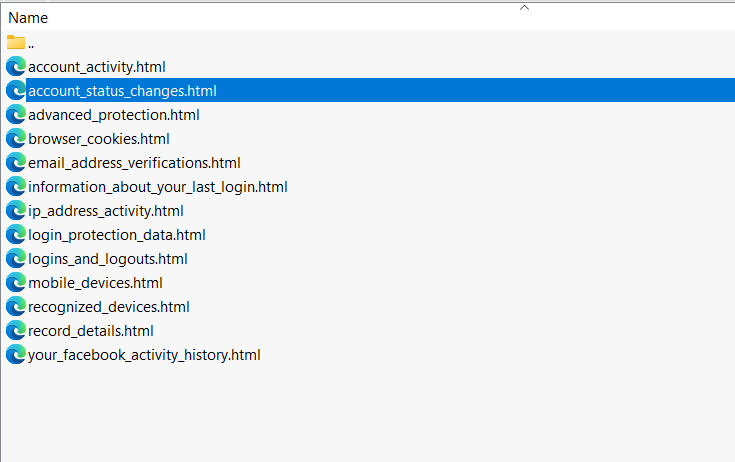Select the account_status_changes.html file
Image resolution: width=735 pixels, height=462 pixels.
click(x=122, y=91)
